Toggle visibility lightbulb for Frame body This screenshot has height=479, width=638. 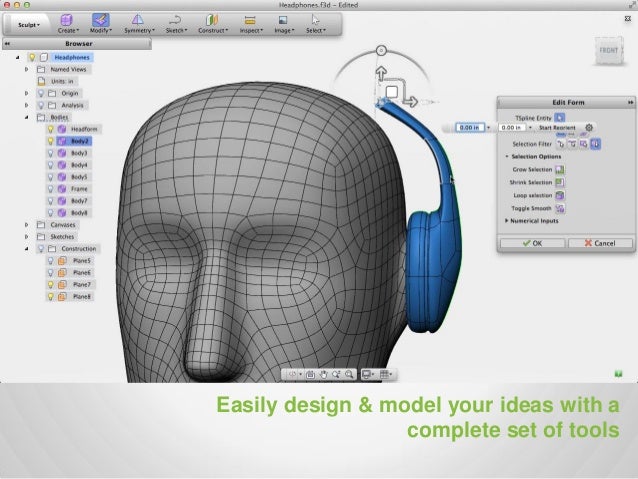coord(50,188)
